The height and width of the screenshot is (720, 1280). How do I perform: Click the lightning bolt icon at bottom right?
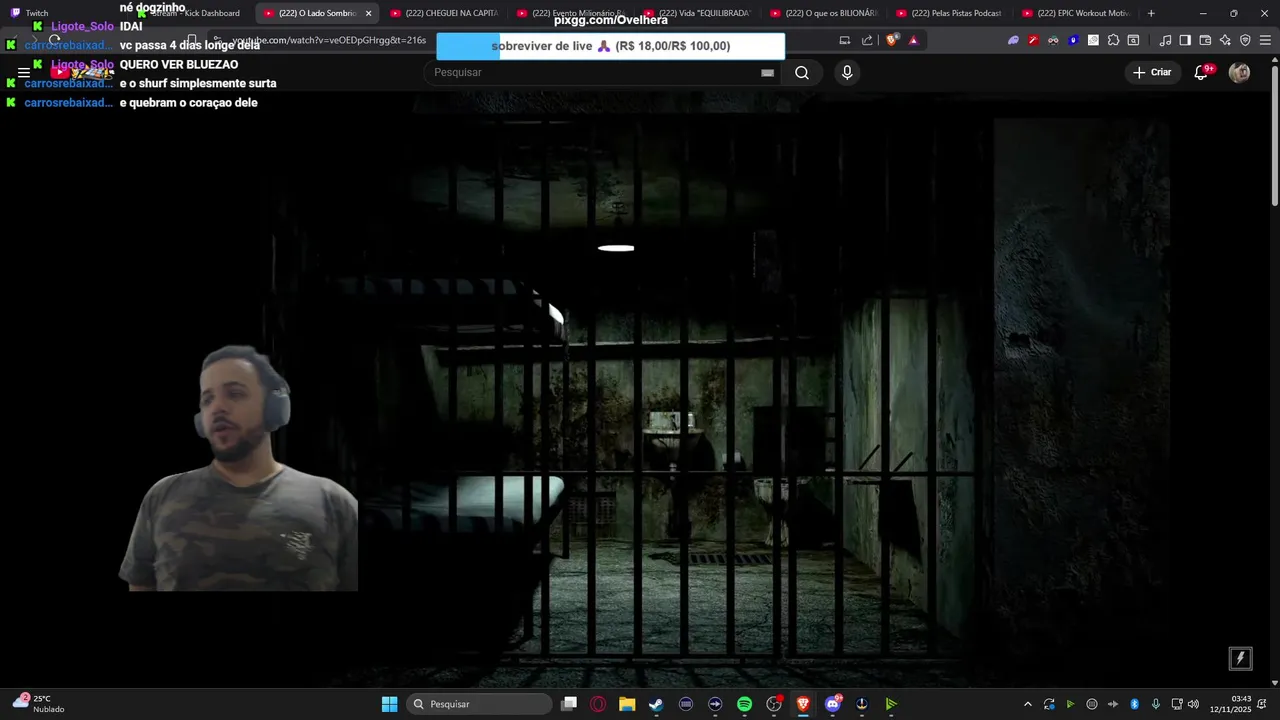(x=1240, y=658)
